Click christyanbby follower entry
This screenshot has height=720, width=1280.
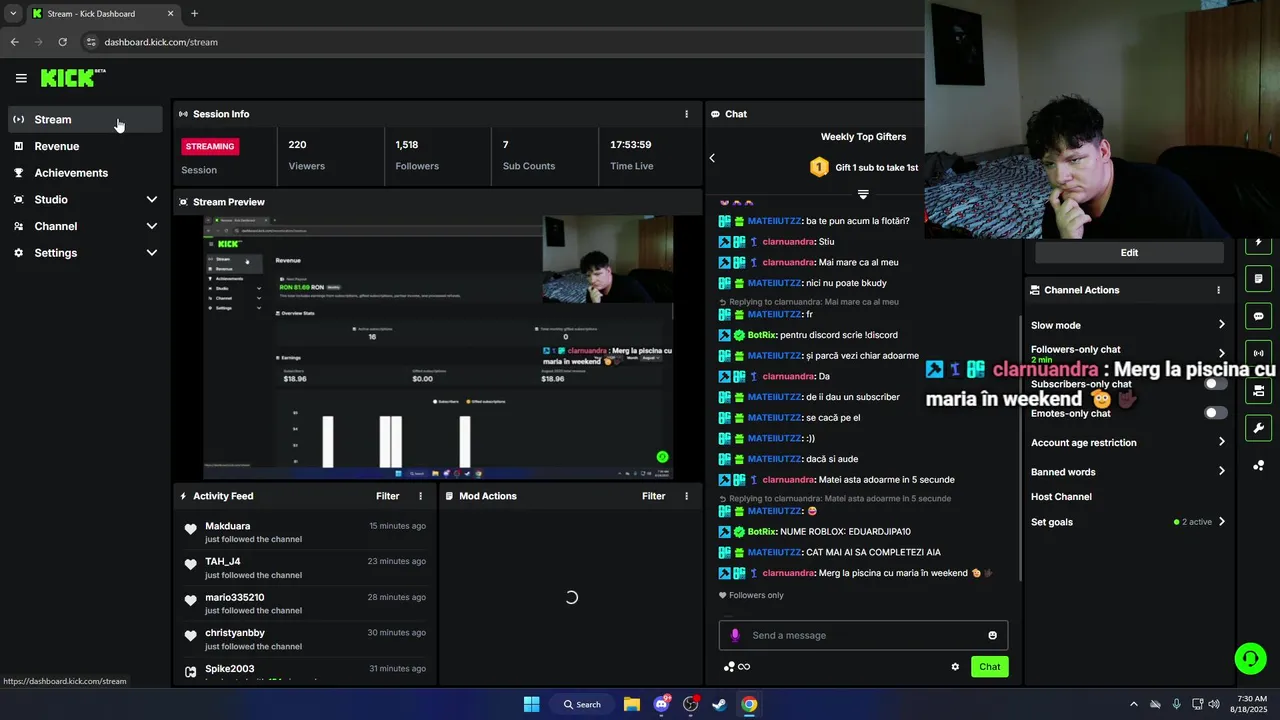[235, 633]
